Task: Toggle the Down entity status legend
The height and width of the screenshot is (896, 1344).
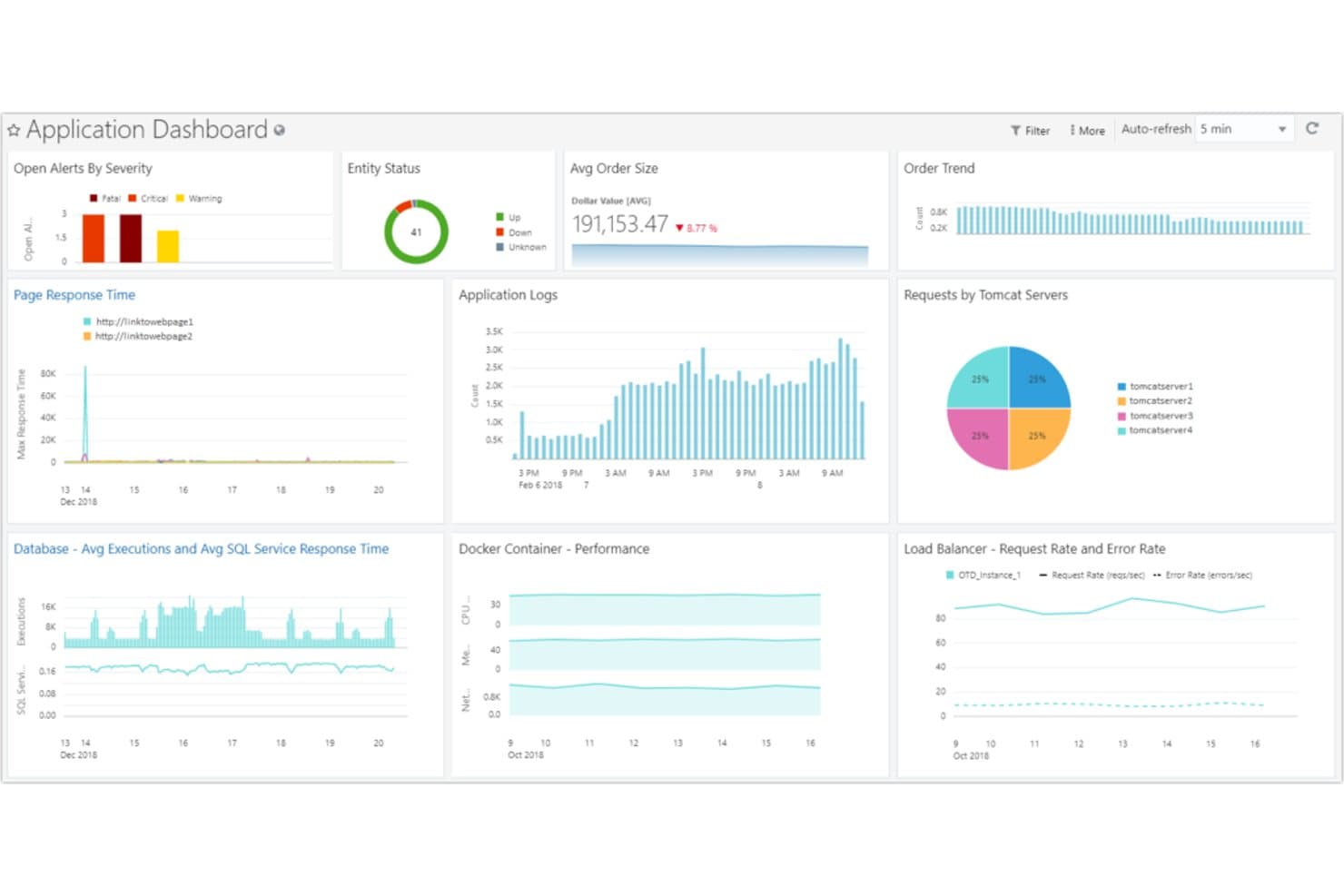Action: (x=514, y=232)
